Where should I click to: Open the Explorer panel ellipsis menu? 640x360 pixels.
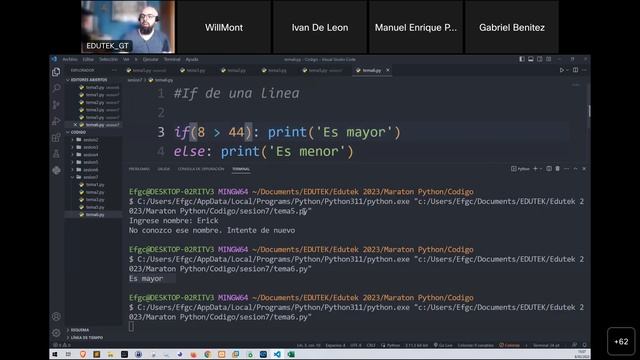pyautogui.click(x=114, y=70)
